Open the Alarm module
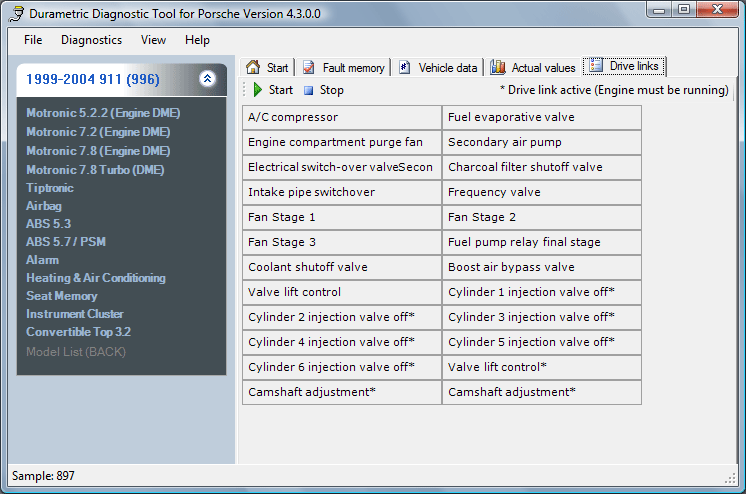Image resolution: width=746 pixels, height=494 pixels. point(42,260)
